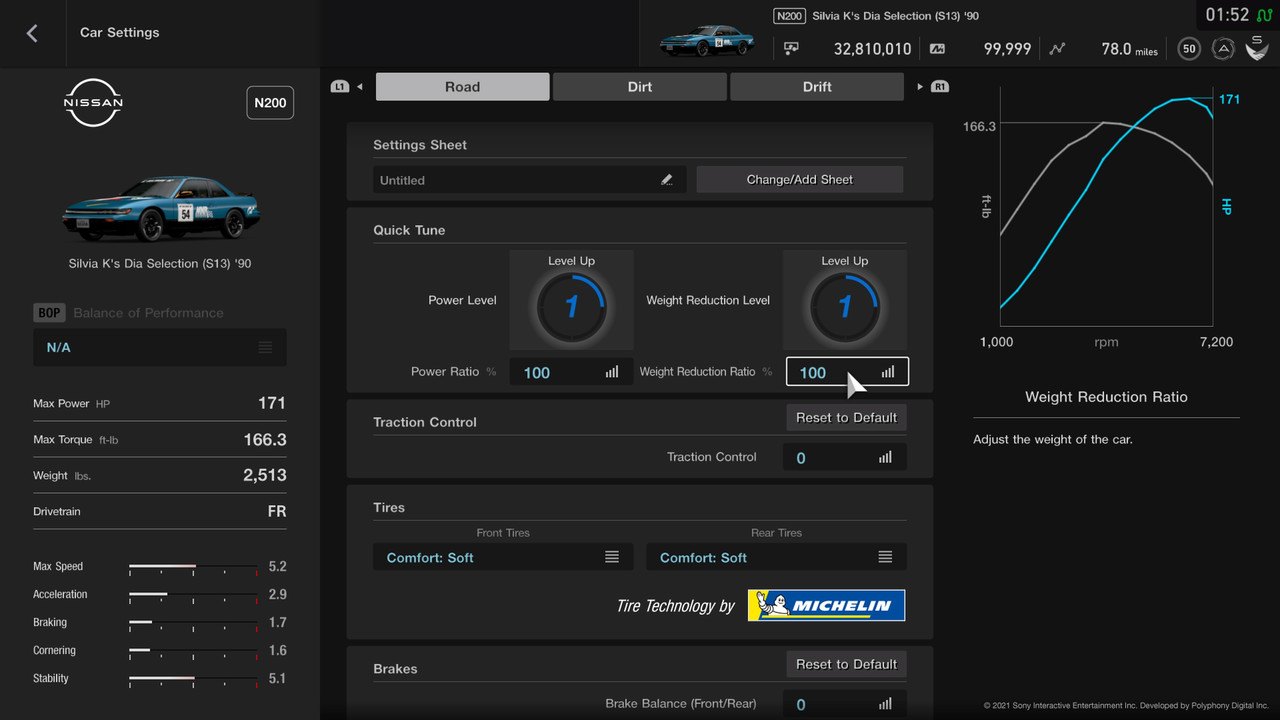Click the N200 badge under Nissan panel

coord(270,103)
